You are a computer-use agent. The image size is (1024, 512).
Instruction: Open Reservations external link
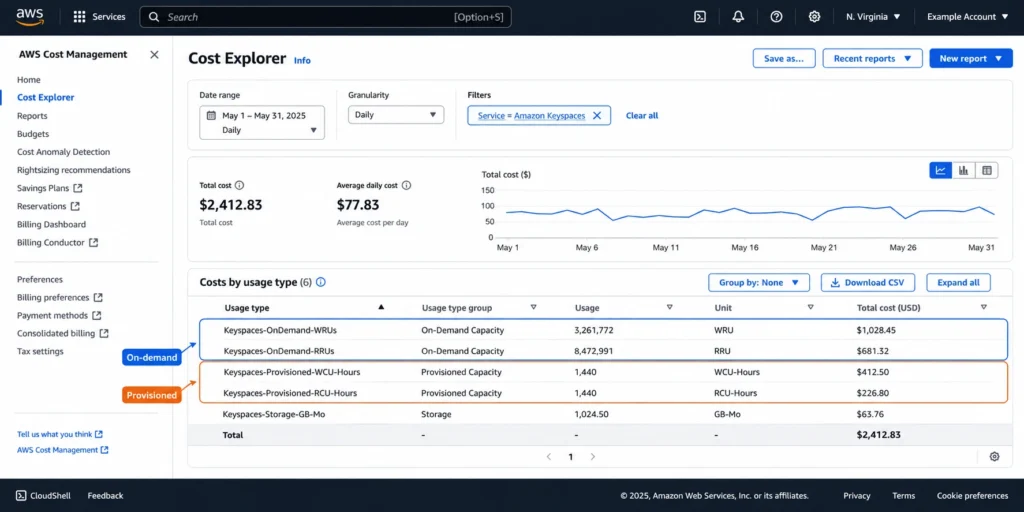pos(48,206)
